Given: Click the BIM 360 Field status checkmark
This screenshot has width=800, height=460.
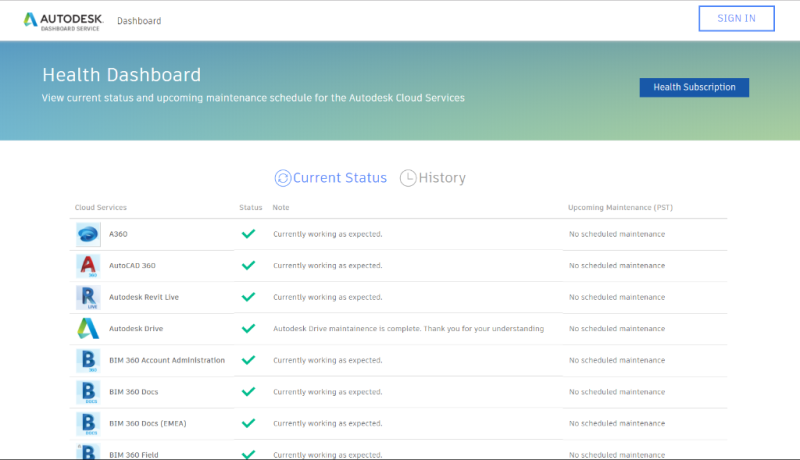Looking at the screenshot, I should 248,454.
